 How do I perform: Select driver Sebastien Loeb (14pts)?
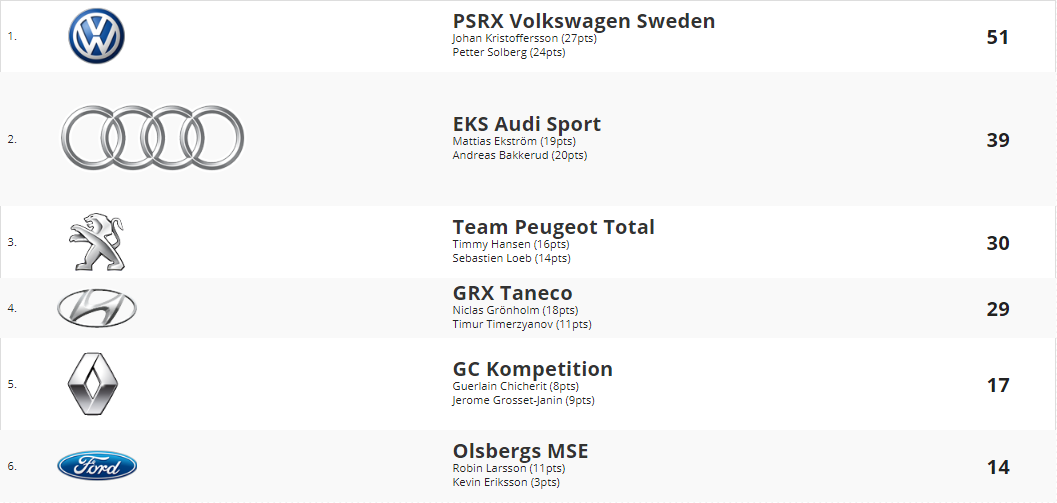click(512, 258)
